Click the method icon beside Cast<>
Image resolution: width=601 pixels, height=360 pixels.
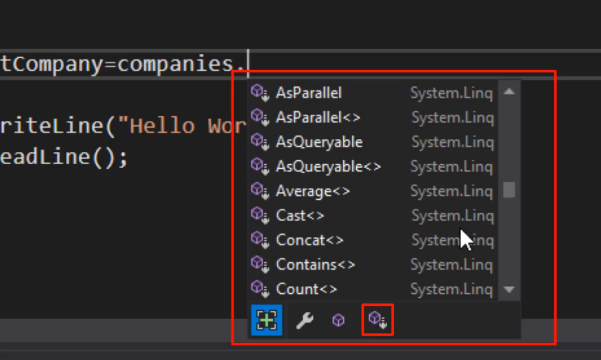point(260,216)
